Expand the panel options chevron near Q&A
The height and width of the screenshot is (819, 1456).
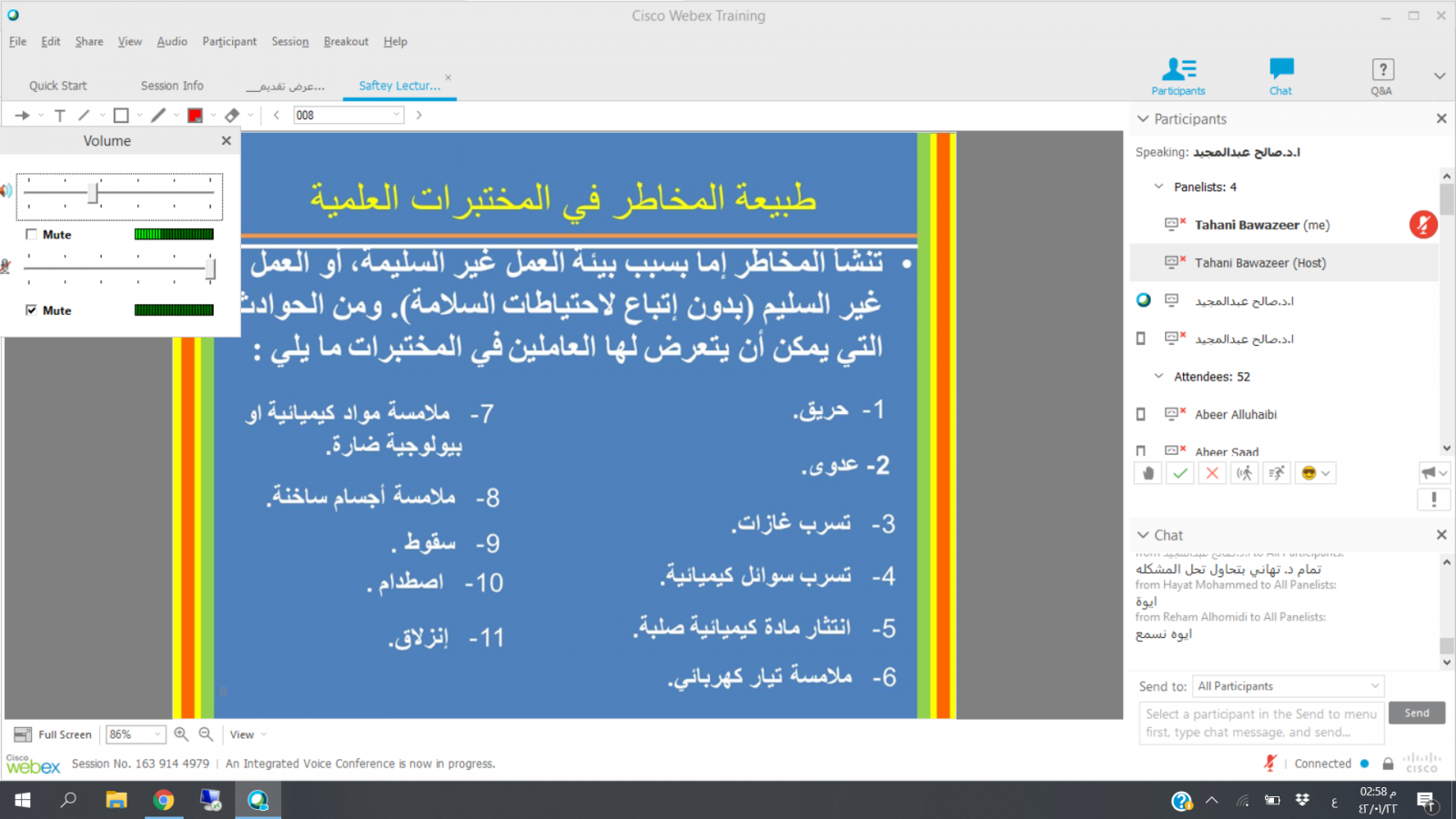click(x=1440, y=76)
